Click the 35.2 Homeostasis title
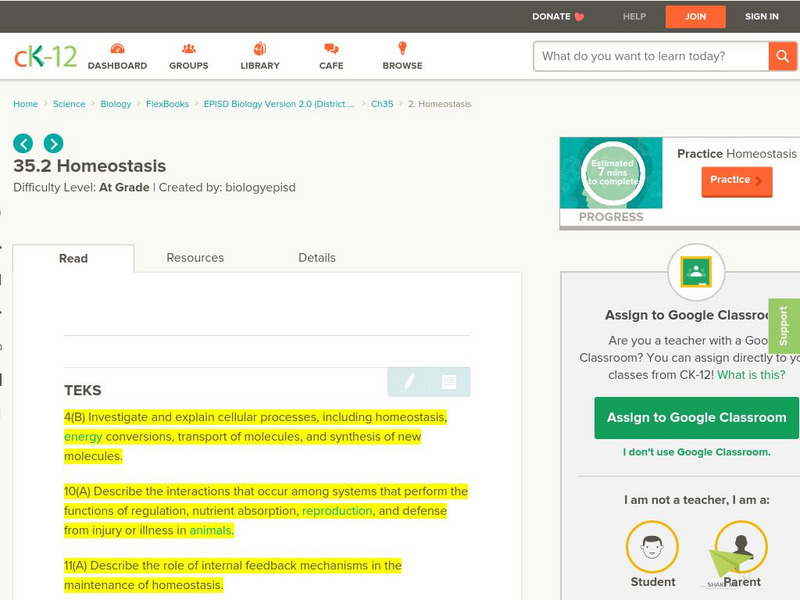This screenshot has height=600, width=800. 89,166
